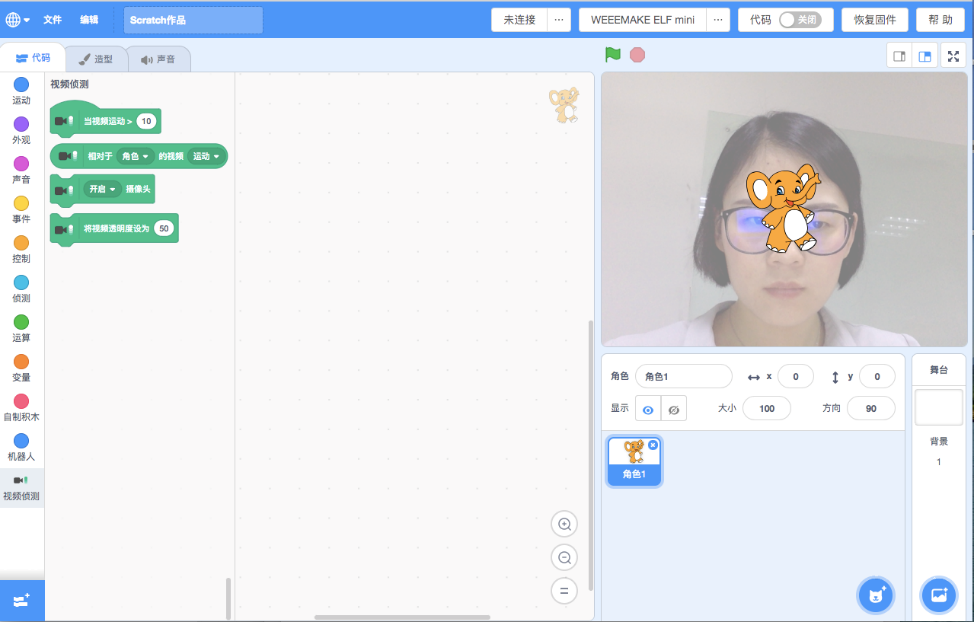This screenshot has height=622, width=974.
Task: Click the green flag to run
Action: point(613,55)
